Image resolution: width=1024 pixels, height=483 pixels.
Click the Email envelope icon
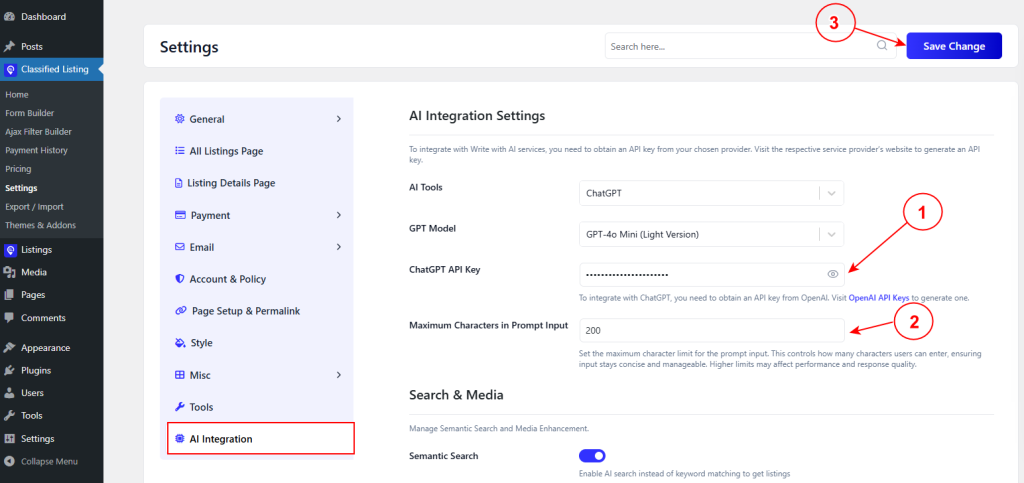tap(180, 247)
